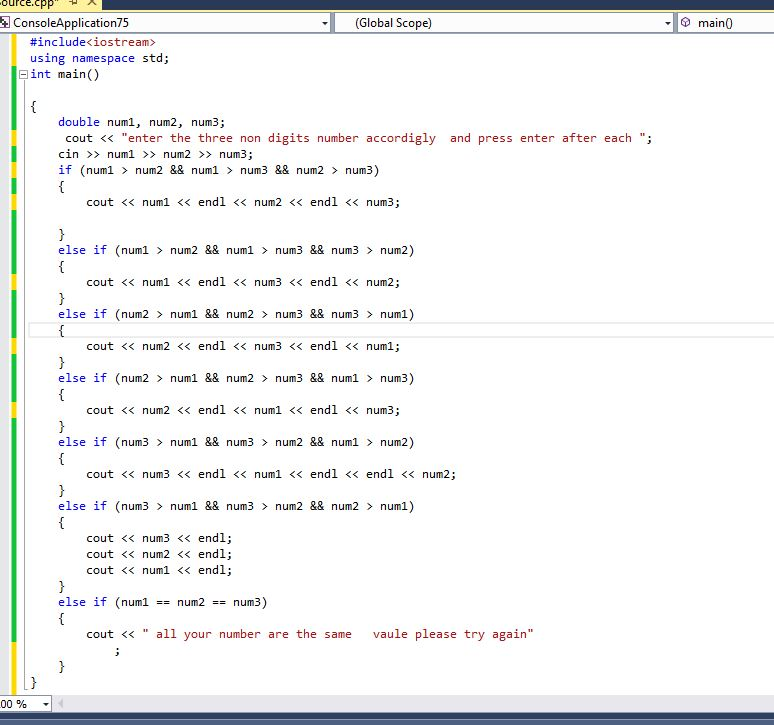Viewport: 774px width, 725px height.
Task: Click the if (num1 > num2 && num1 > num3 && num2 > num3) line
Action: coord(218,170)
